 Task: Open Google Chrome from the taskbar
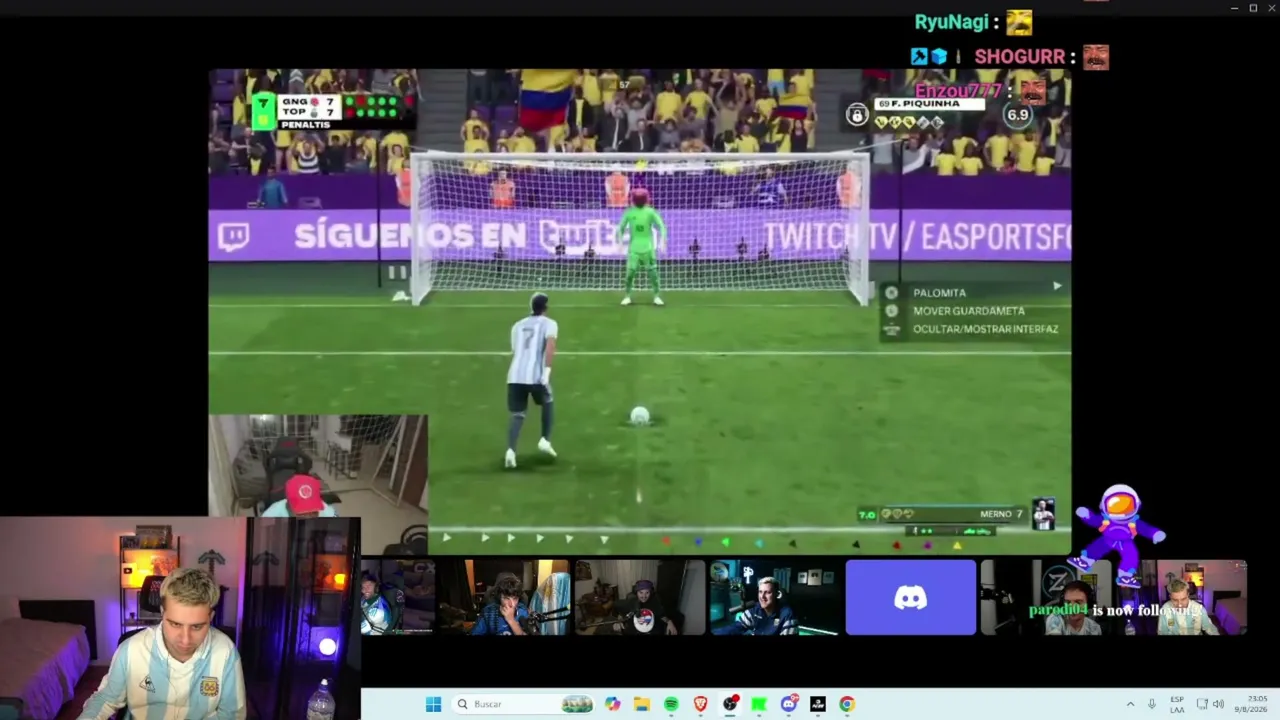click(x=847, y=704)
